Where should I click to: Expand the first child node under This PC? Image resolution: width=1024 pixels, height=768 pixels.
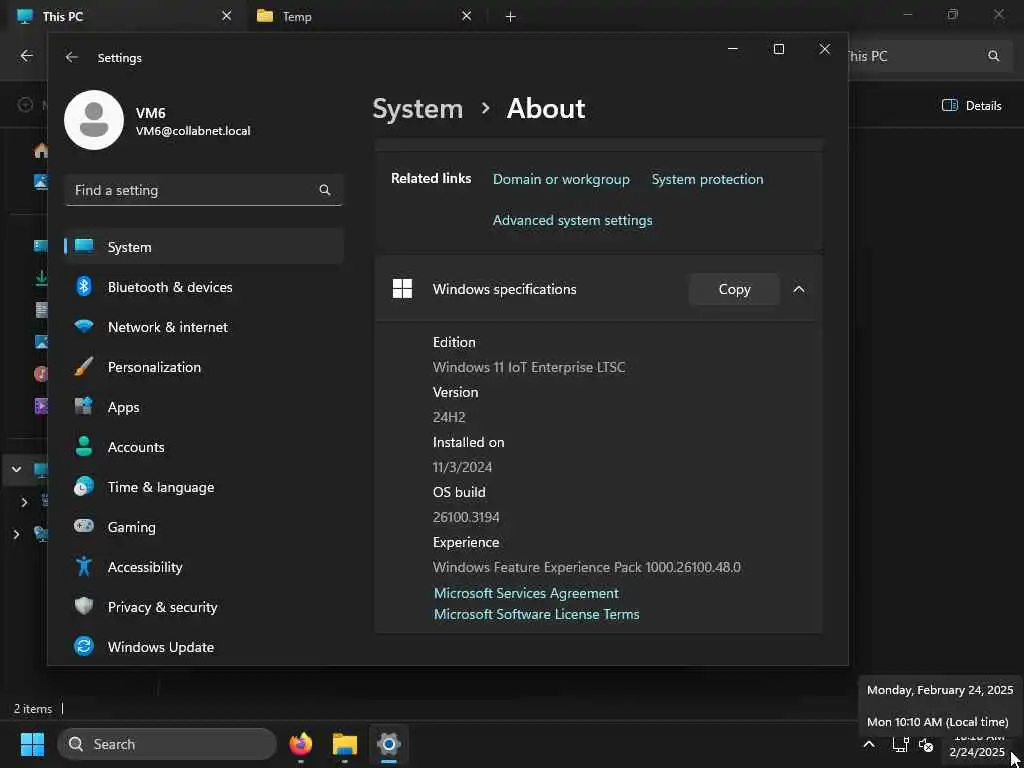point(25,502)
